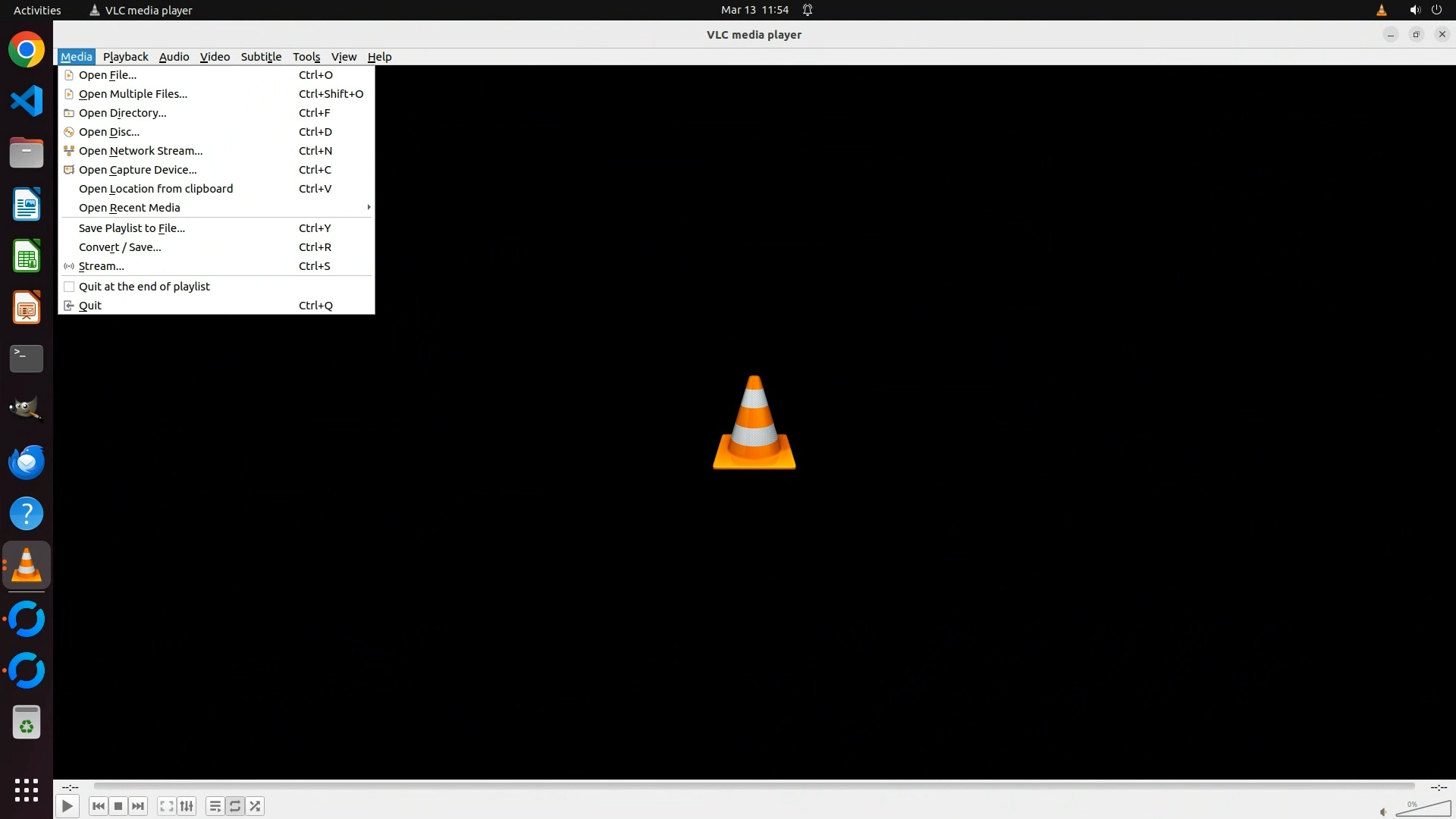Image resolution: width=1456 pixels, height=819 pixels.
Task: Skip to next media icon
Action: (x=138, y=806)
